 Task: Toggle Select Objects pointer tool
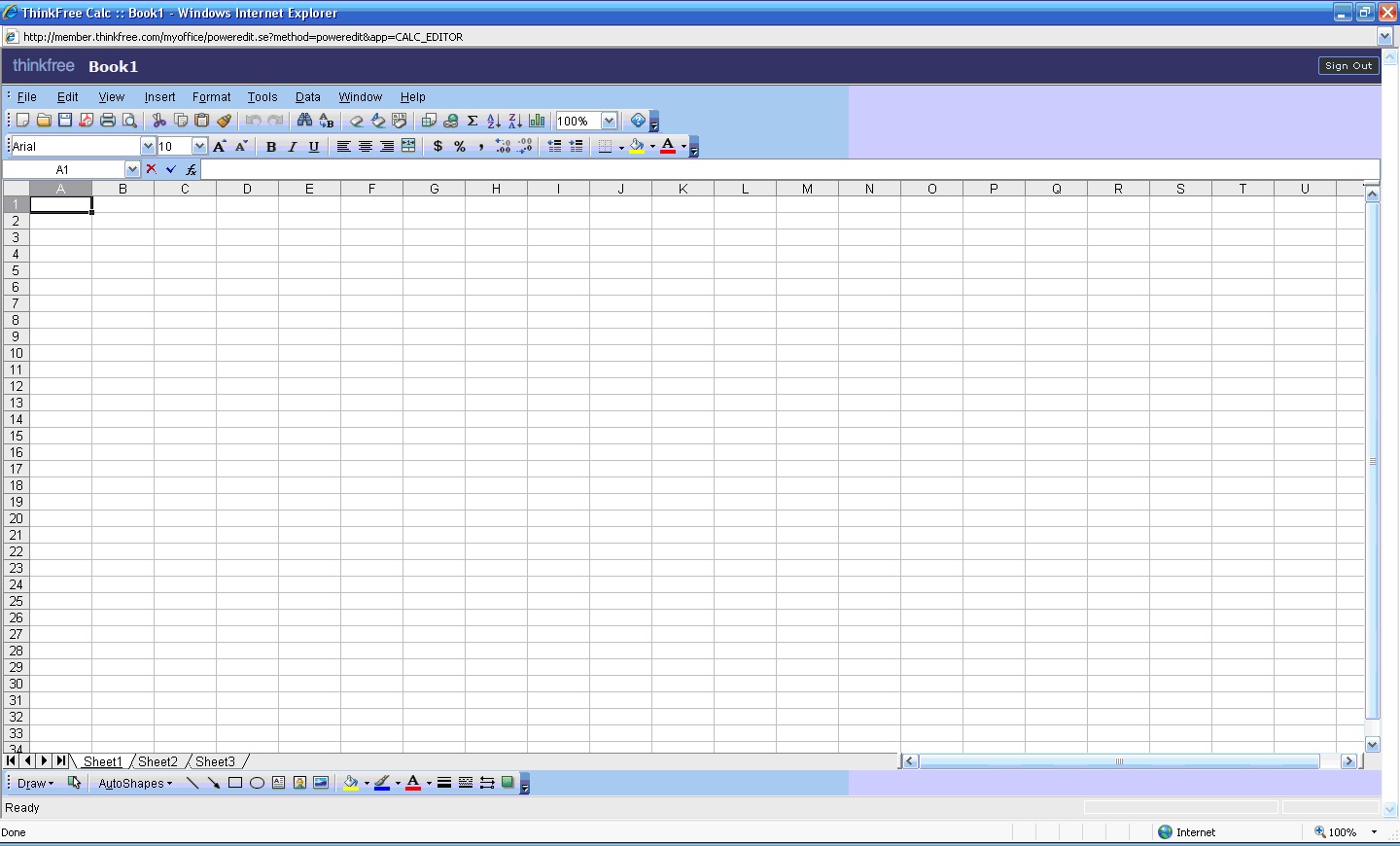tap(75, 783)
